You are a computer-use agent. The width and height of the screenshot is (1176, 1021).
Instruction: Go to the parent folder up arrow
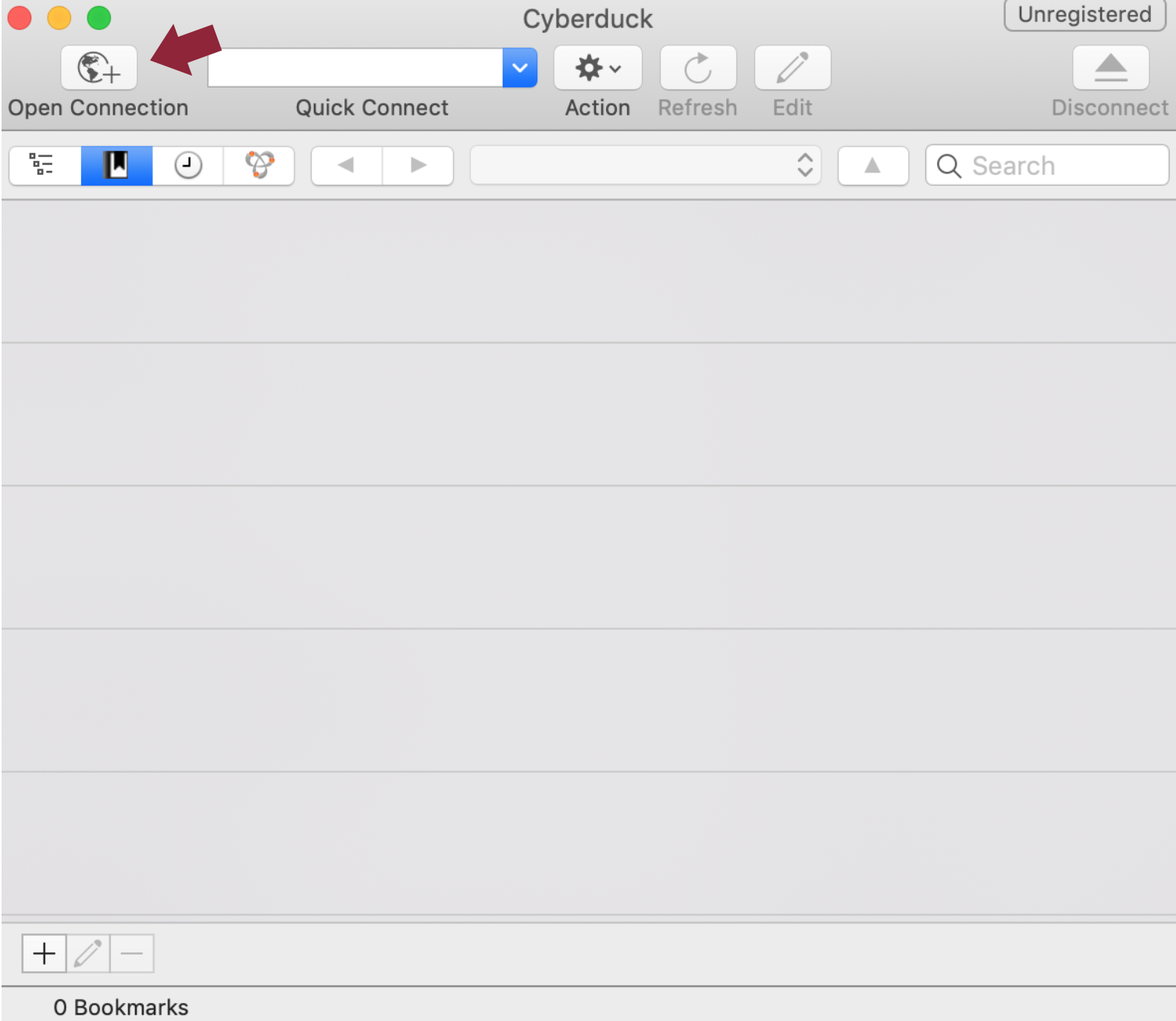(872, 165)
